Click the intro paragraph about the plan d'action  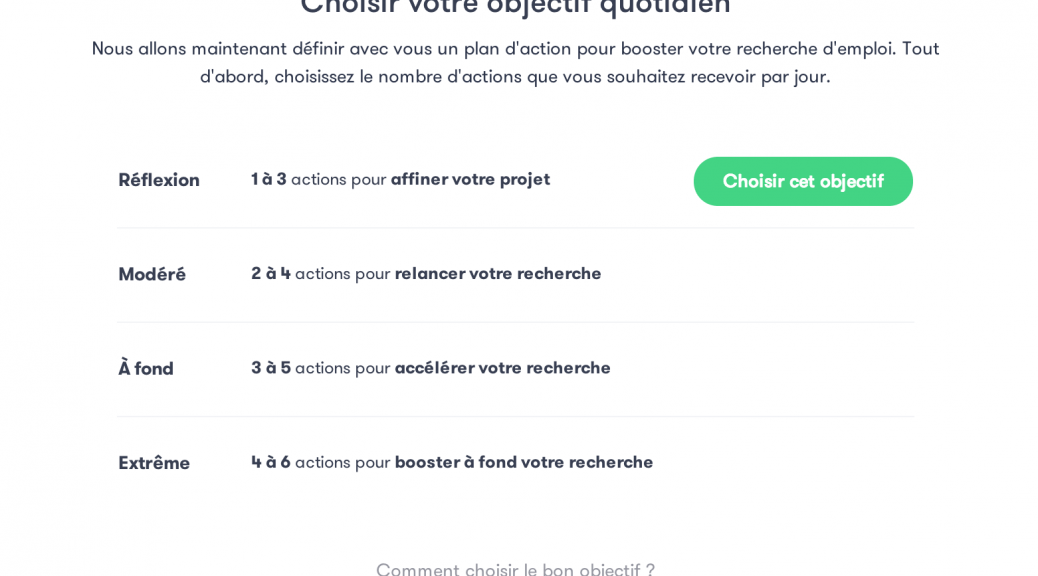coord(515,62)
